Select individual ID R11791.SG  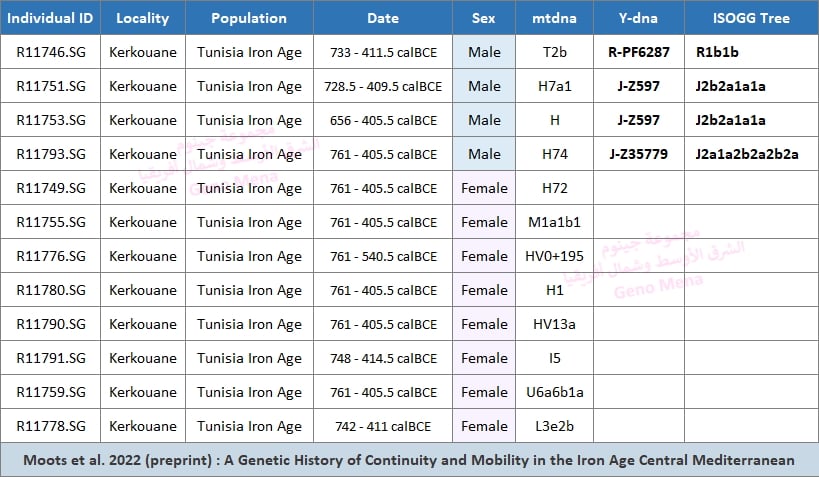[x=51, y=358]
